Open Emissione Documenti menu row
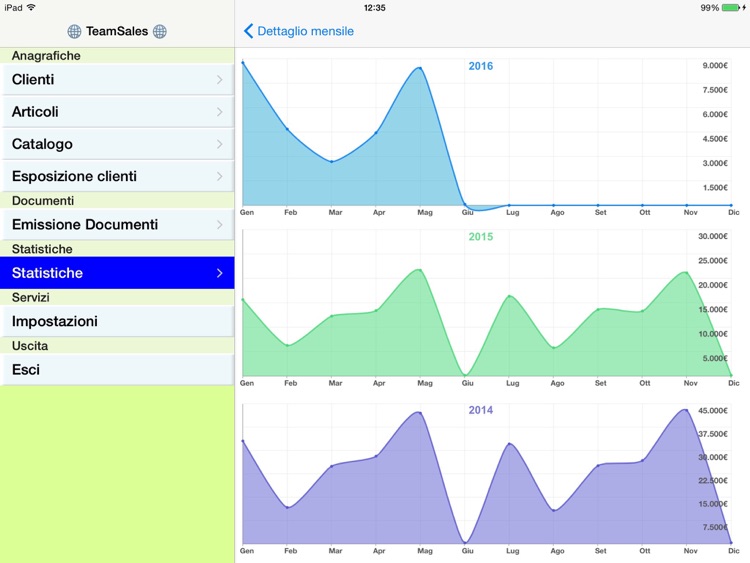The width and height of the screenshot is (750, 563). tap(117, 224)
